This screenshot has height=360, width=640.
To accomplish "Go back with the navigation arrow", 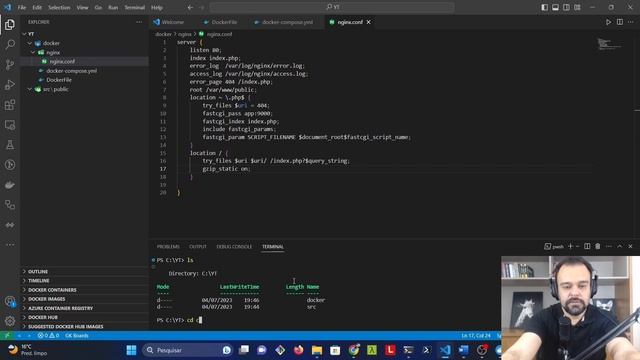I will click(190, 7).
